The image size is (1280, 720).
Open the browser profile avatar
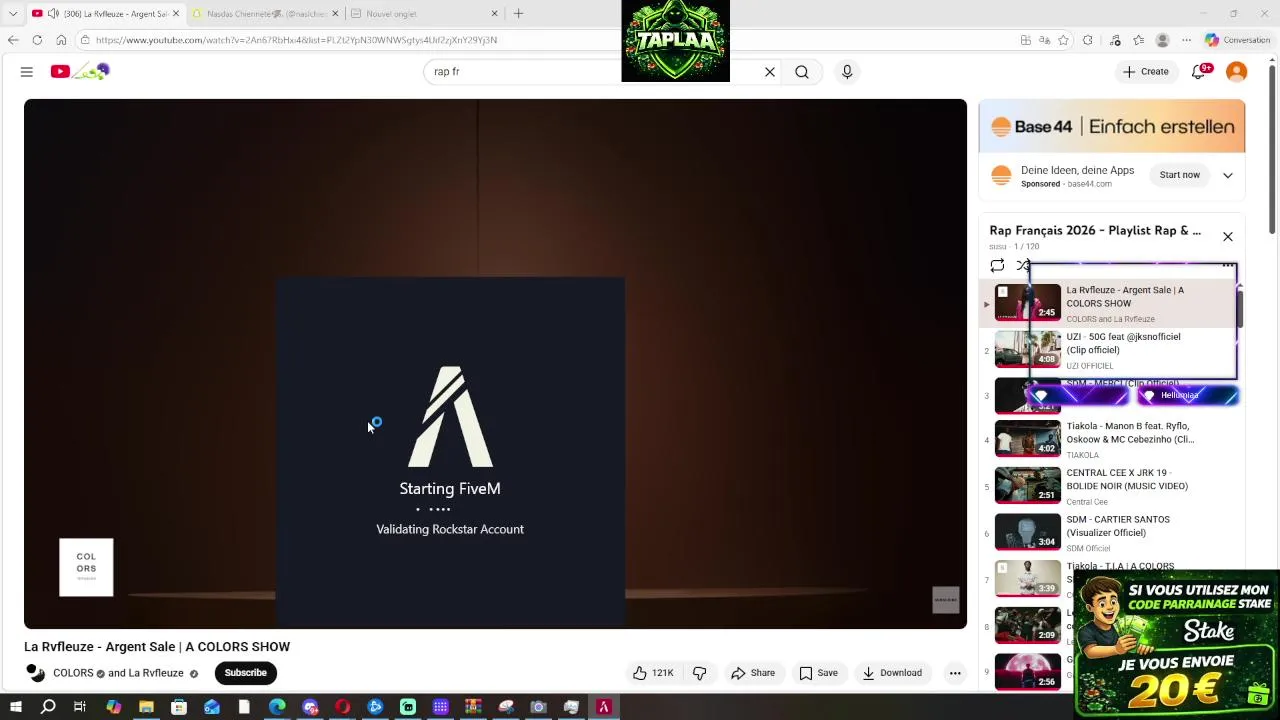[x=1162, y=40]
